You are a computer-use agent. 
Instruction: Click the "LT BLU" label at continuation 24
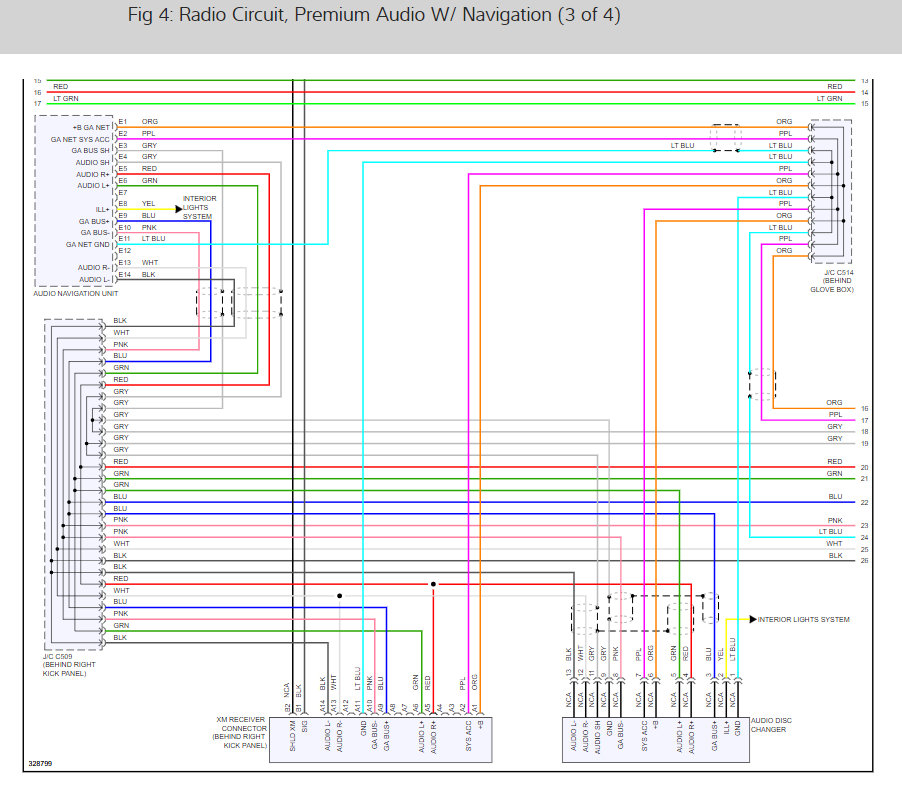(831, 531)
